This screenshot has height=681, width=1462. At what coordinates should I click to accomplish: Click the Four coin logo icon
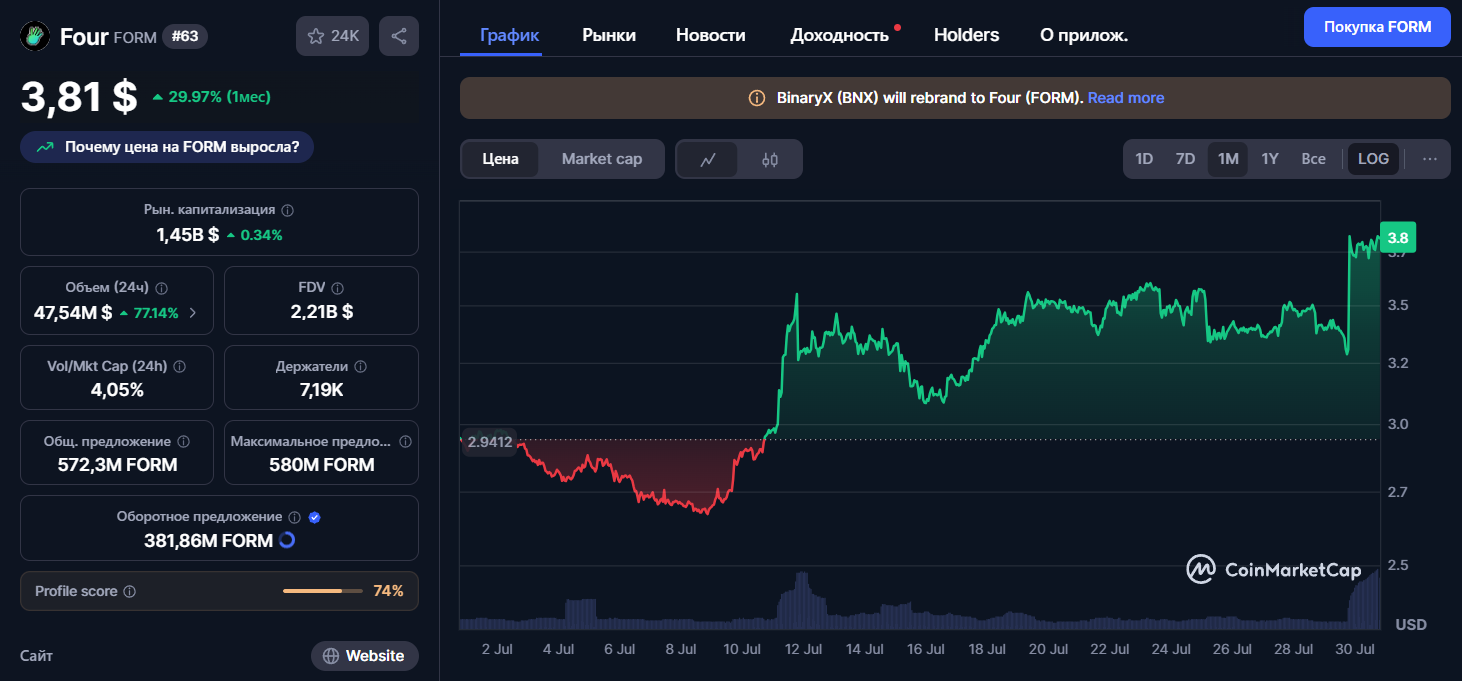point(36,37)
